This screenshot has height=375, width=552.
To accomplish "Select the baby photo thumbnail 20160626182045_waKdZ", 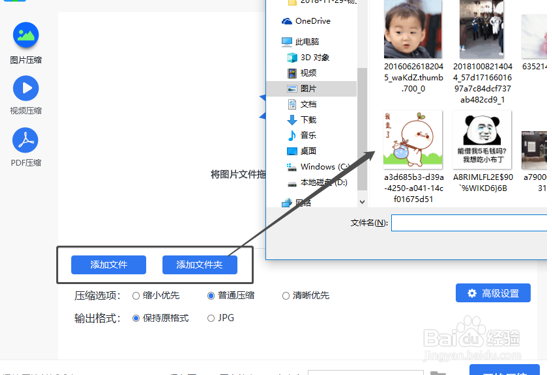I will click(413, 29).
